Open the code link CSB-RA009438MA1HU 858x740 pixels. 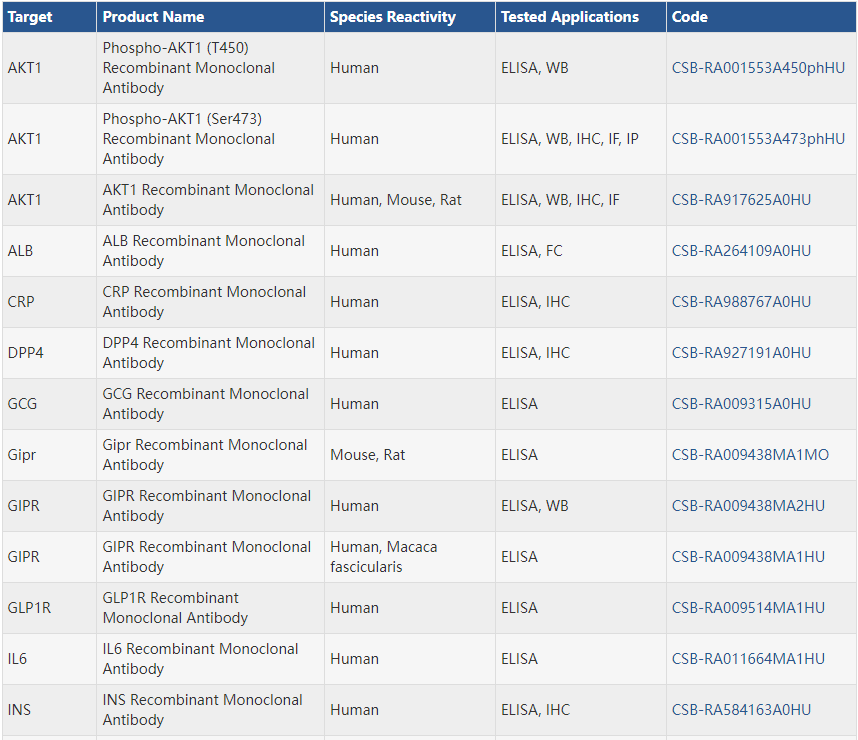click(748, 557)
